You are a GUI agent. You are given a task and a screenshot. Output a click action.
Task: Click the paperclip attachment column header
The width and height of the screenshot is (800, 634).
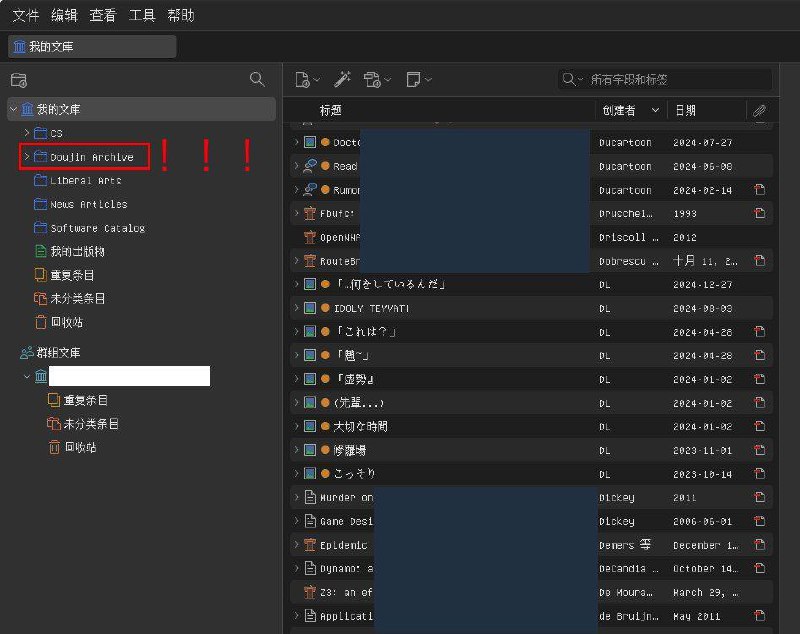point(760,111)
